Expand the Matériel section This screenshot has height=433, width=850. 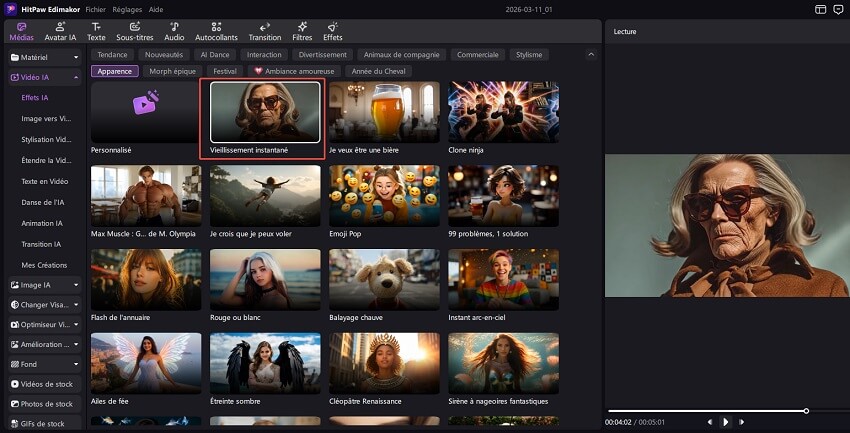click(45, 57)
